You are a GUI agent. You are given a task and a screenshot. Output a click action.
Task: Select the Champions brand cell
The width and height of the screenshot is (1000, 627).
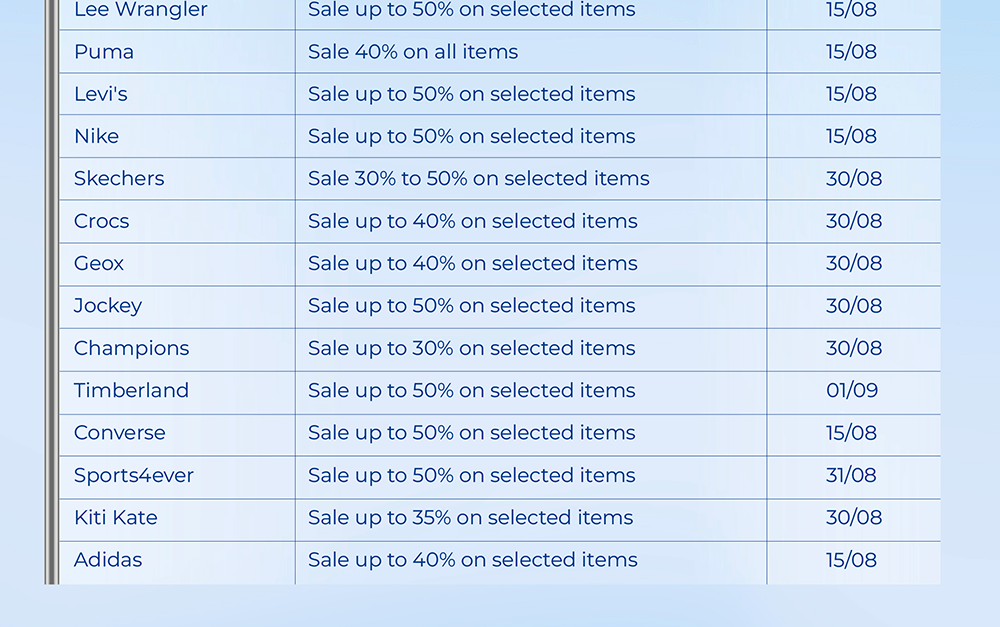[131, 348]
